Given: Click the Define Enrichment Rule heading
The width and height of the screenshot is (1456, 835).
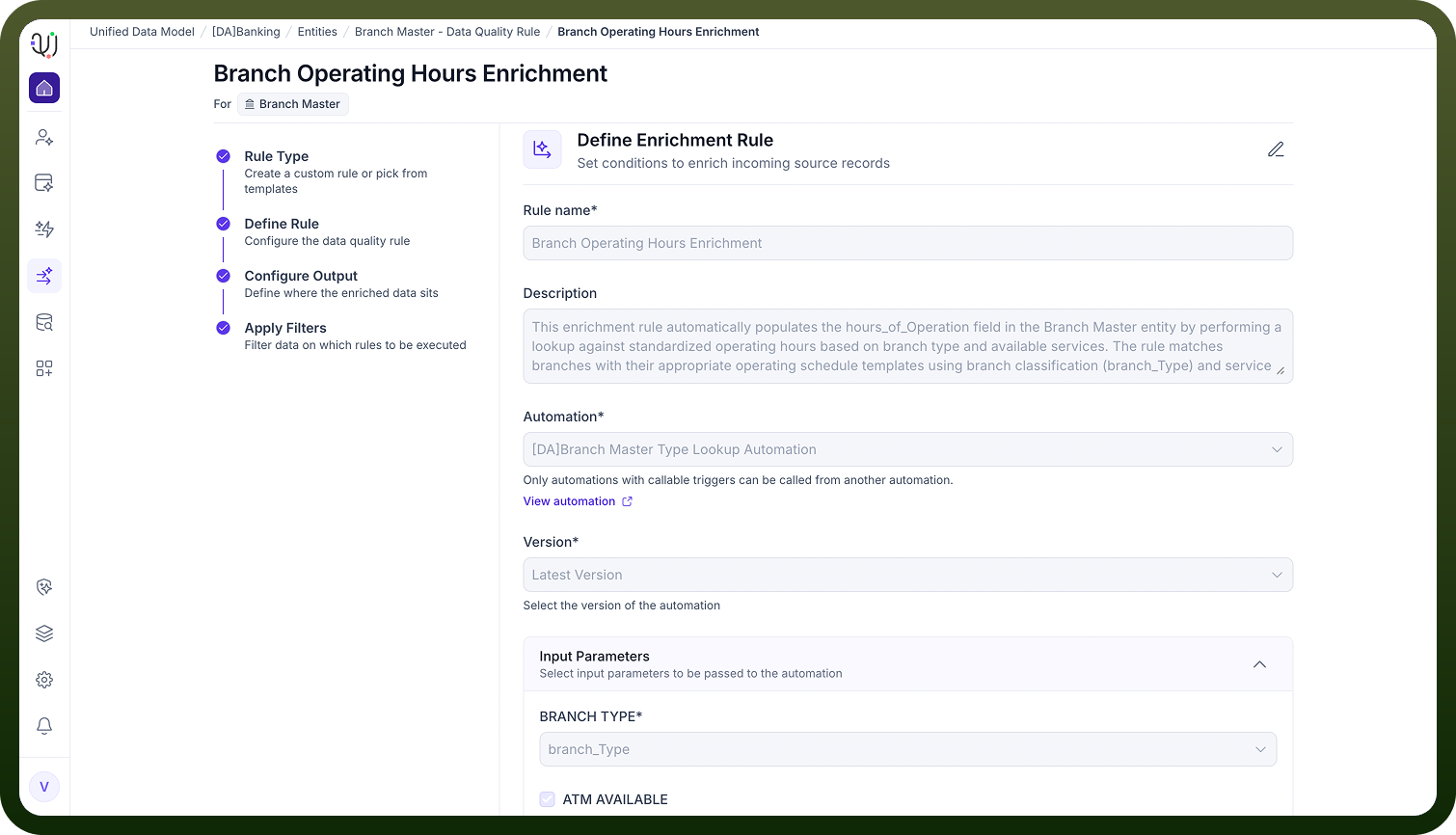Looking at the screenshot, I should click(675, 140).
